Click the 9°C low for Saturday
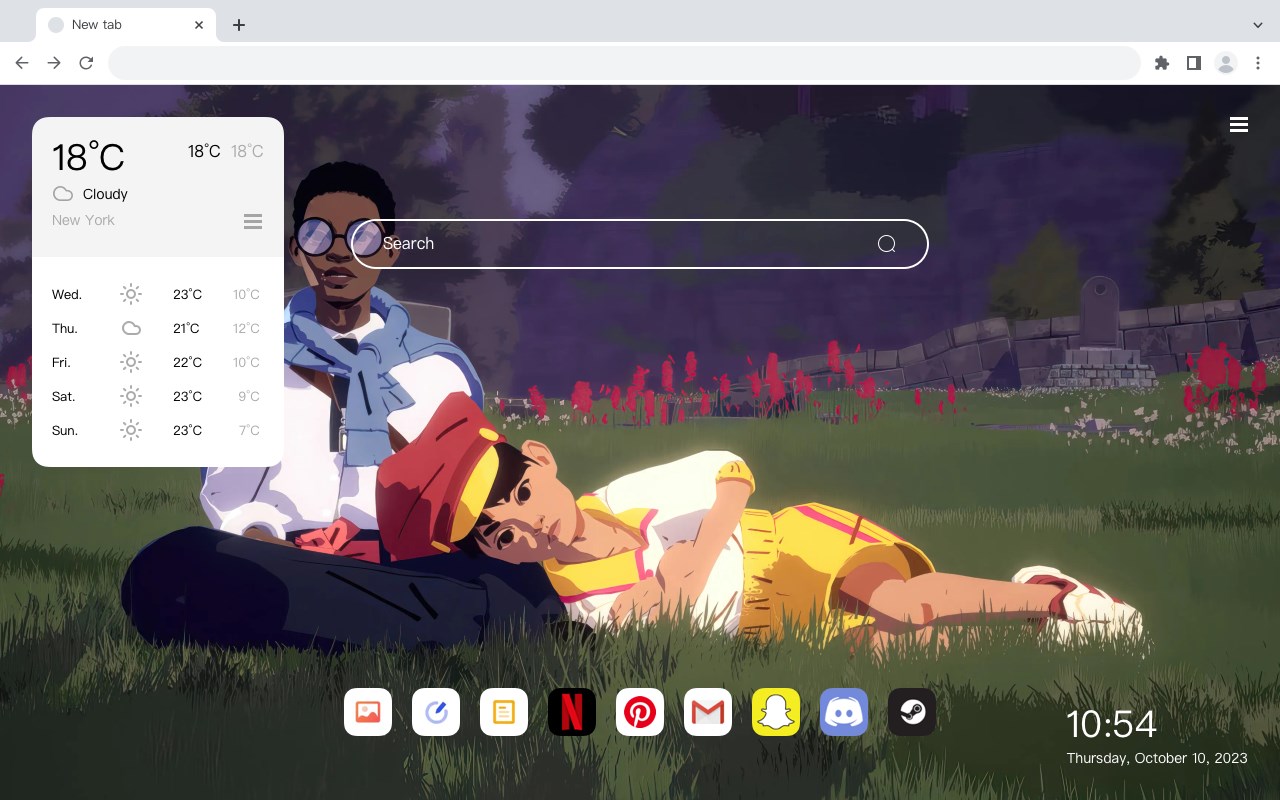 pos(249,396)
